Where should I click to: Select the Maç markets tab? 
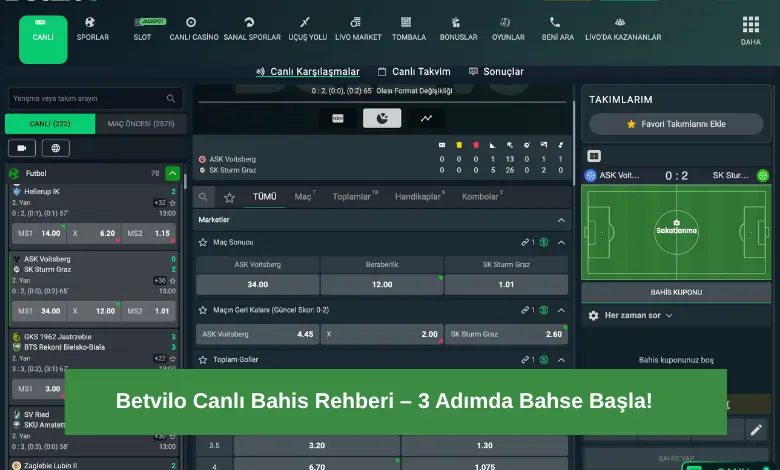click(x=304, y=197)
